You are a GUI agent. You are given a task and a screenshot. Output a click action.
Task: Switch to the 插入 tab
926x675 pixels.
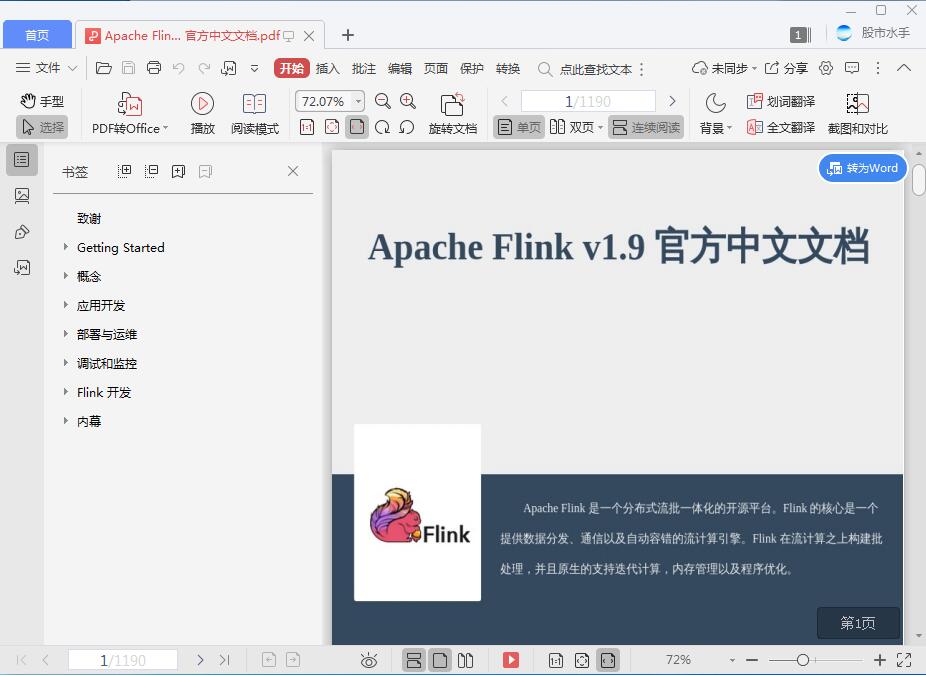[327, 69]
